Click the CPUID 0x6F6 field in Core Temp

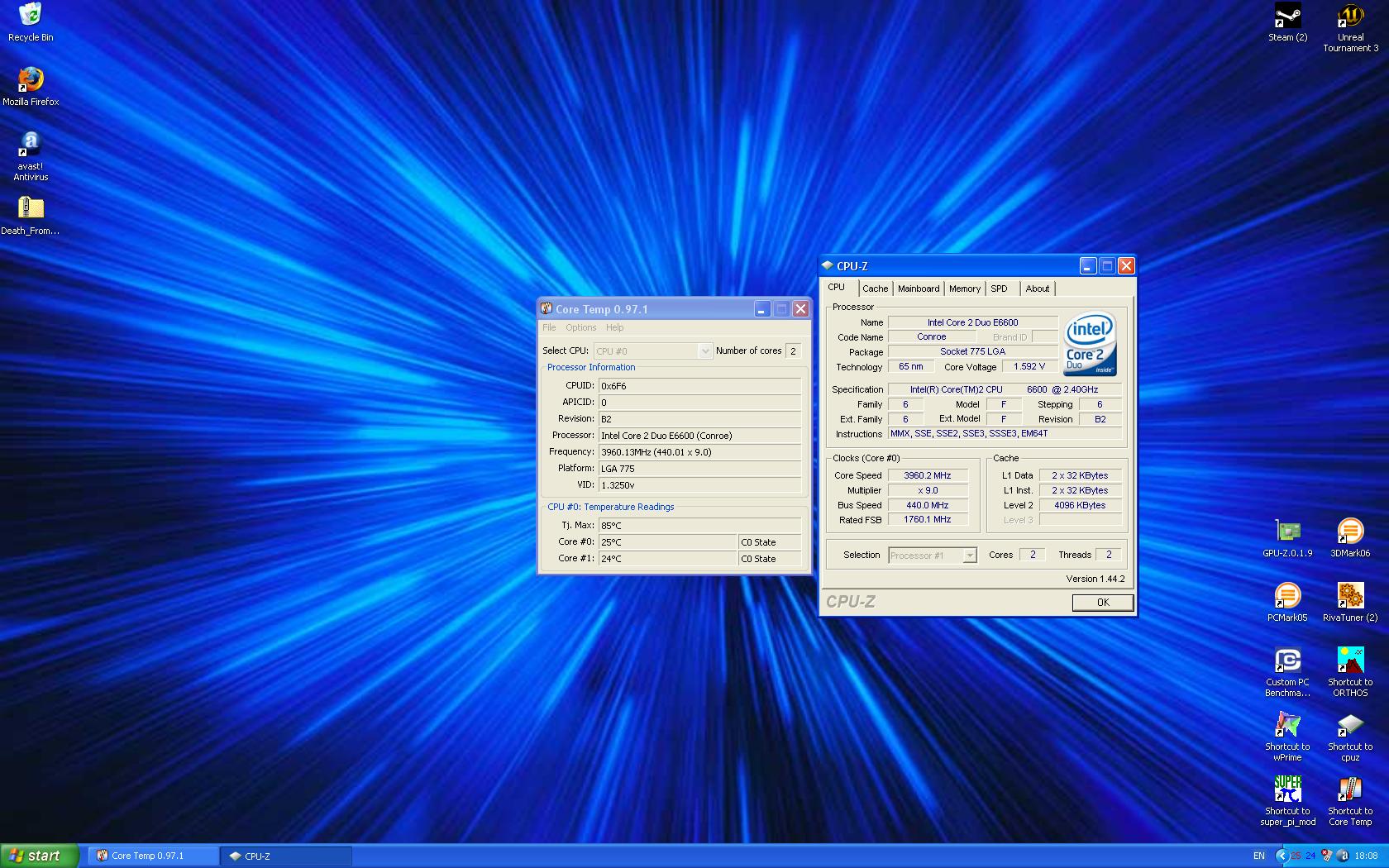pyautogui.click(x=699, y=386)
